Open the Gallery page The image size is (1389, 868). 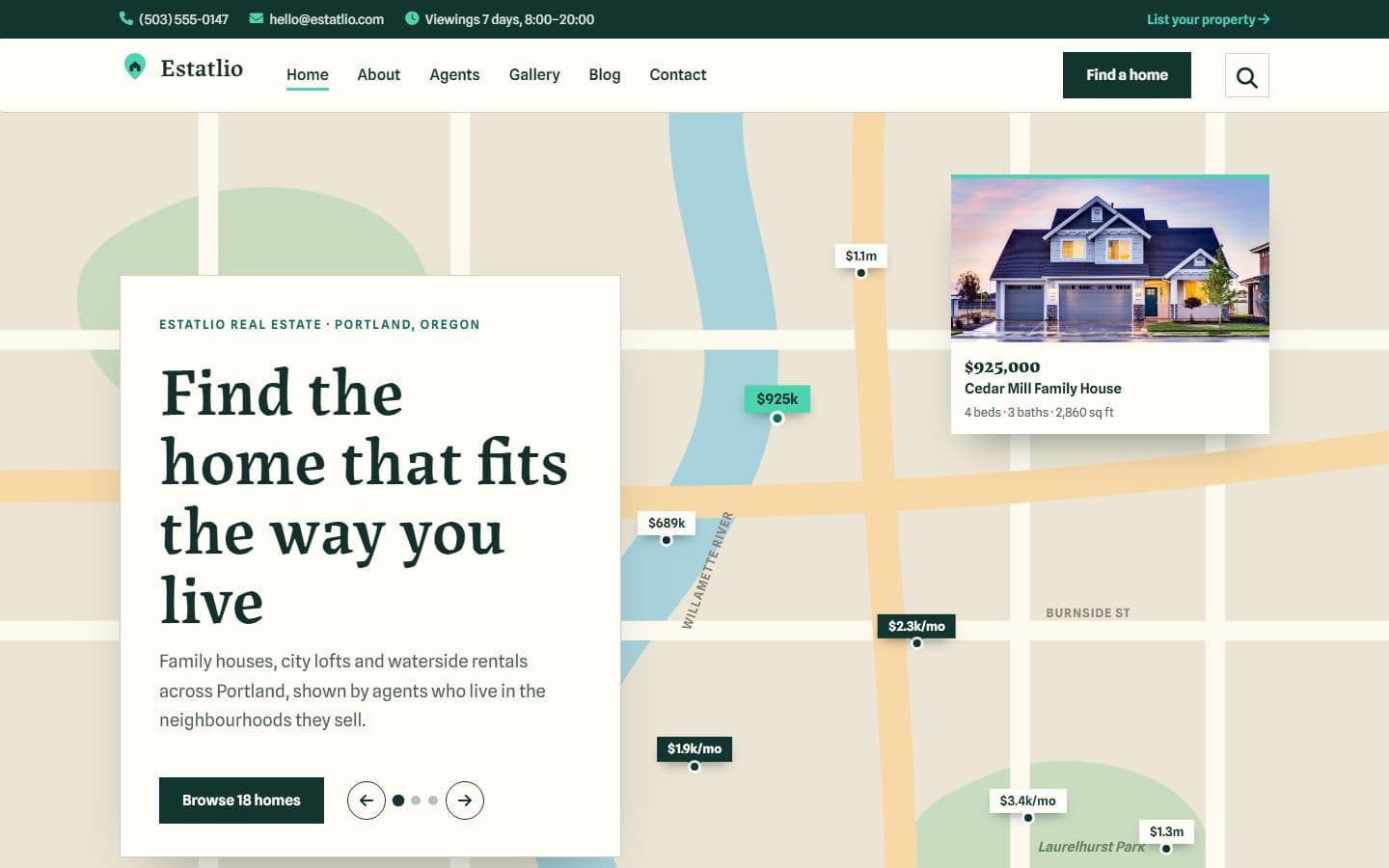(x=534, y=75)
